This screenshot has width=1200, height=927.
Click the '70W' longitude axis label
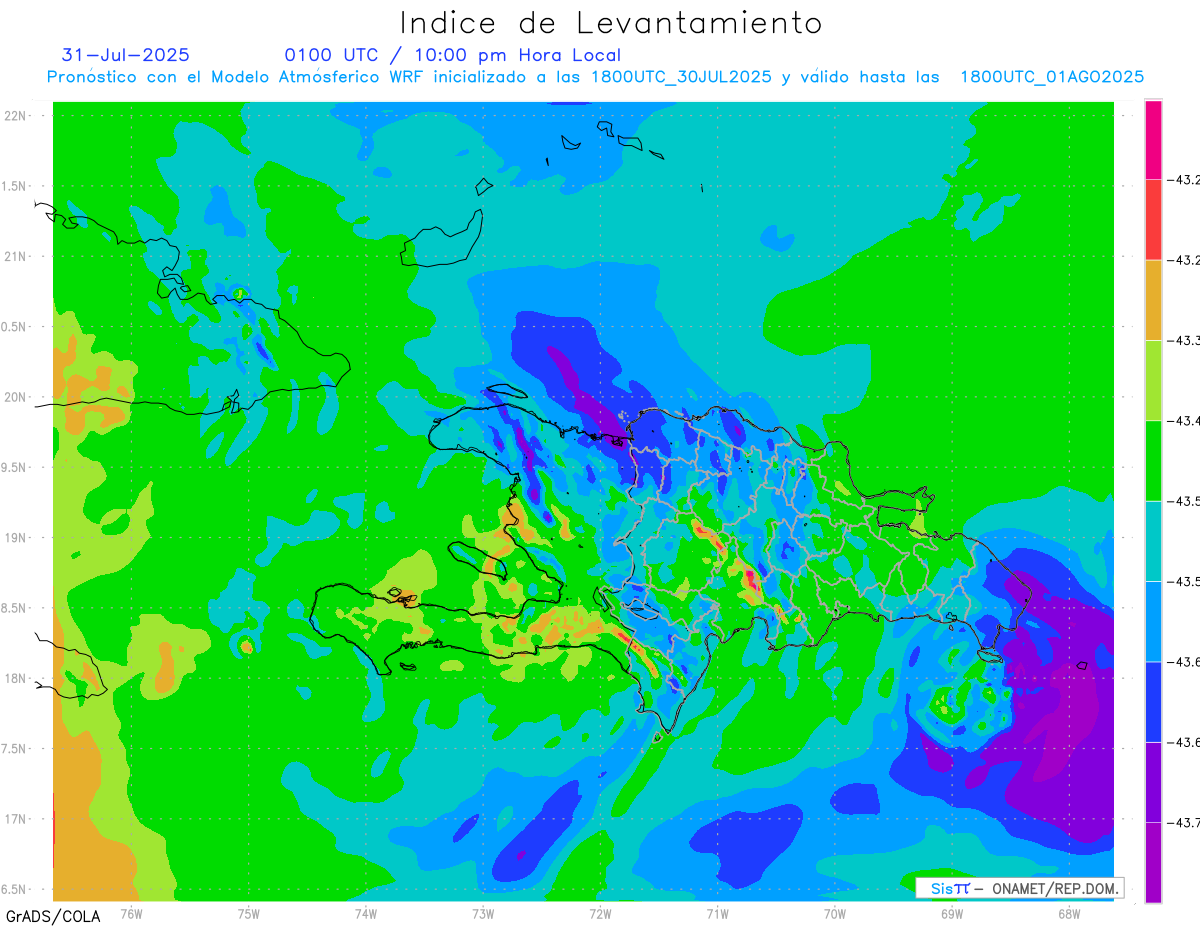835,913
